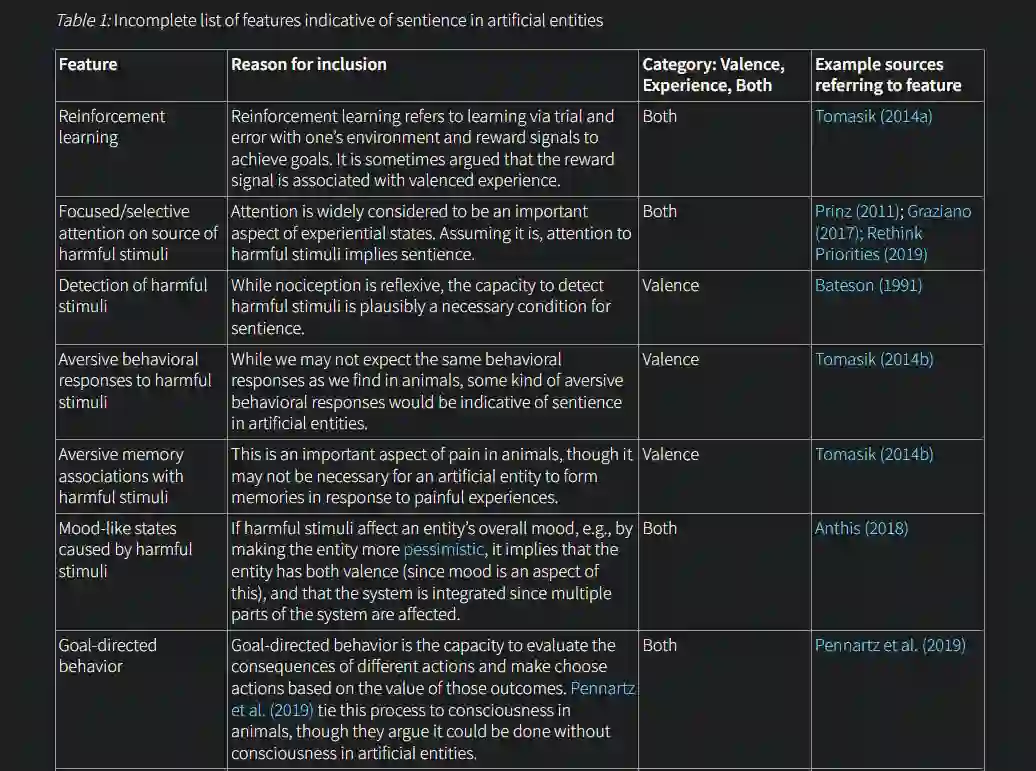Click the 'Feature' column header
This screenshot has width=1036, height=771.
coord(88,65)
